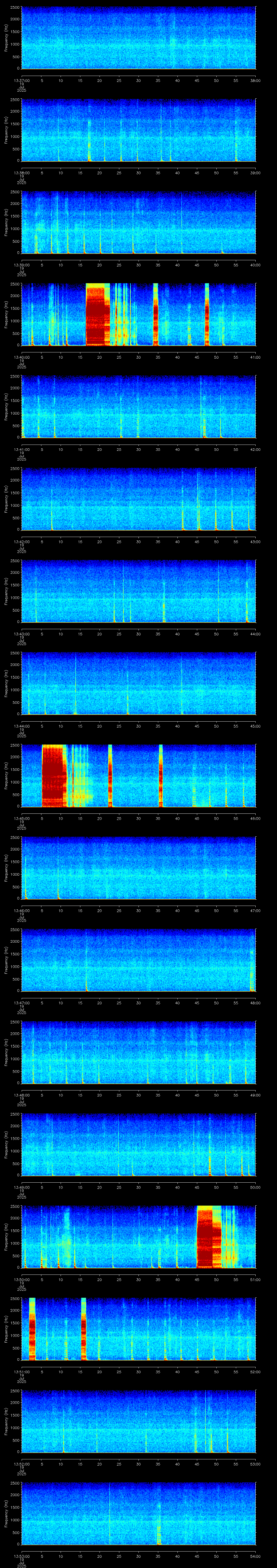Image resolution: width=277 pixels, height=1568 pixels.
Task: Click the 13:40:00 start time label
Action: [21, 357]
